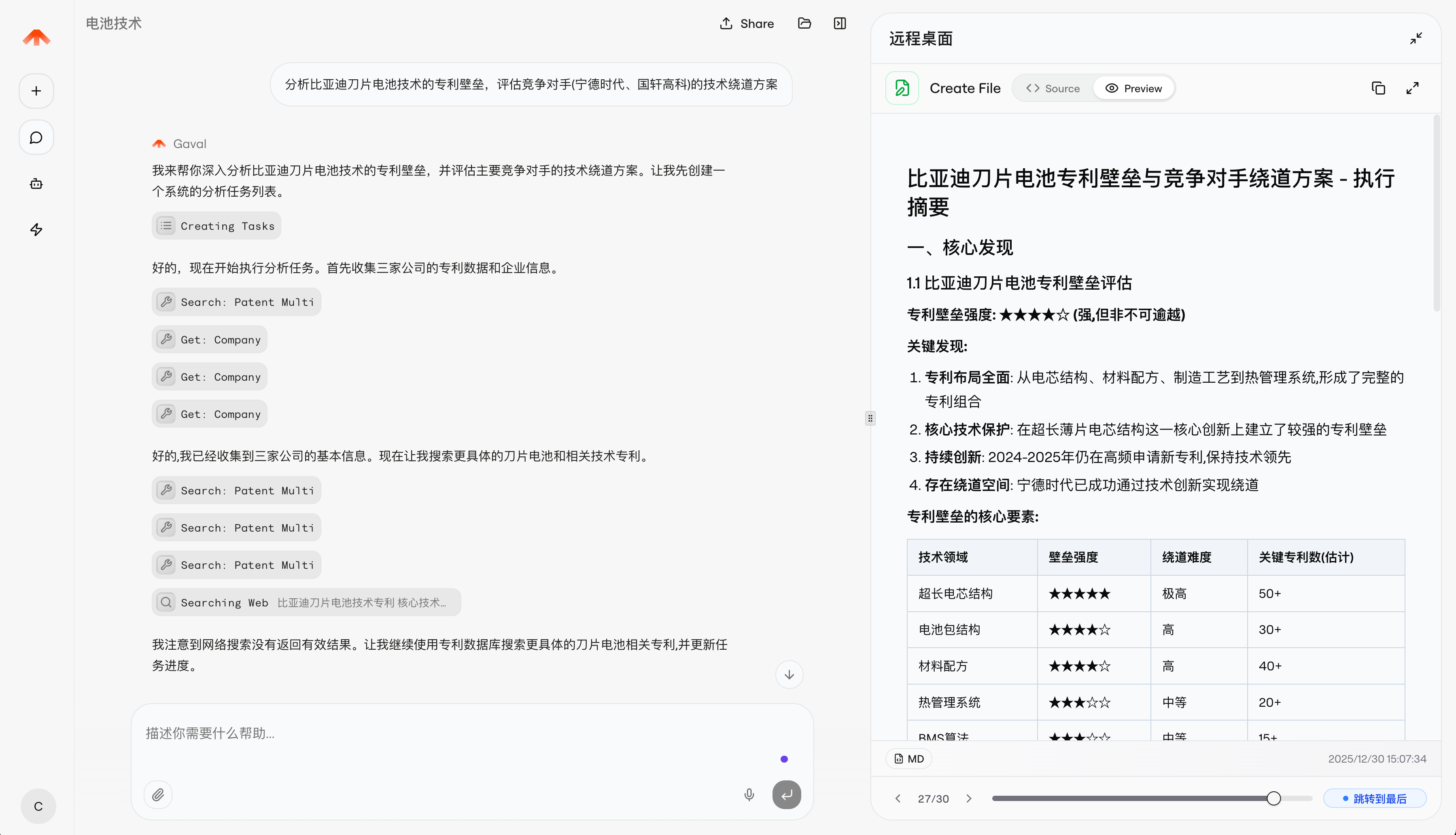
Task: Click the paperclip attachment icon
Action: pyautogui.click(x=158, y=794)
